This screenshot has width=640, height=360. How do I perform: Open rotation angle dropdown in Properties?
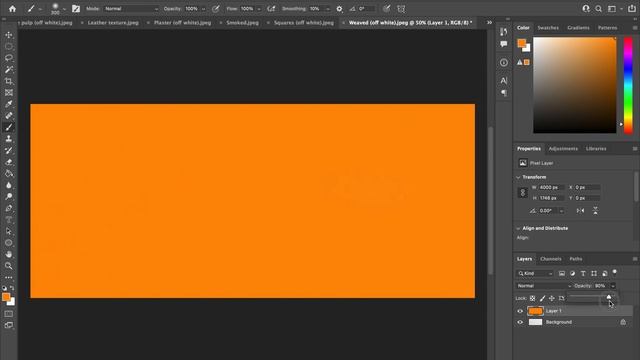click(562, 211)
